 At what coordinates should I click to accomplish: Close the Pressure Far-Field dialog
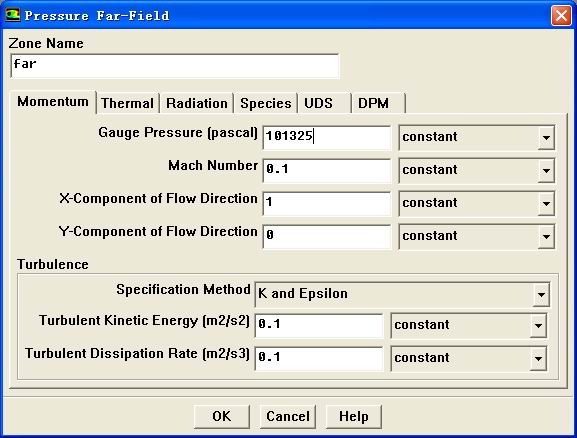[561, 15]
